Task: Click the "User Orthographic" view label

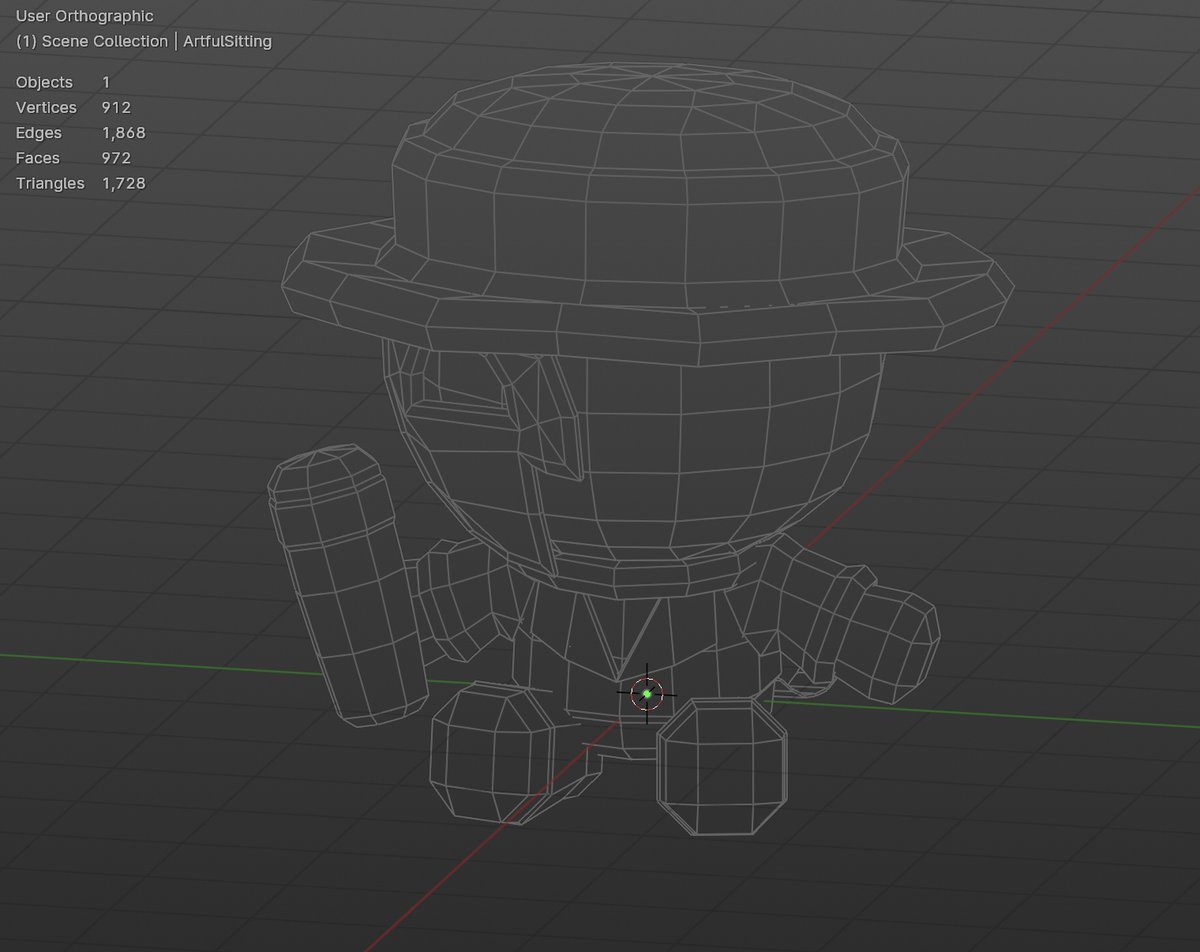Action: click(85, 16)
